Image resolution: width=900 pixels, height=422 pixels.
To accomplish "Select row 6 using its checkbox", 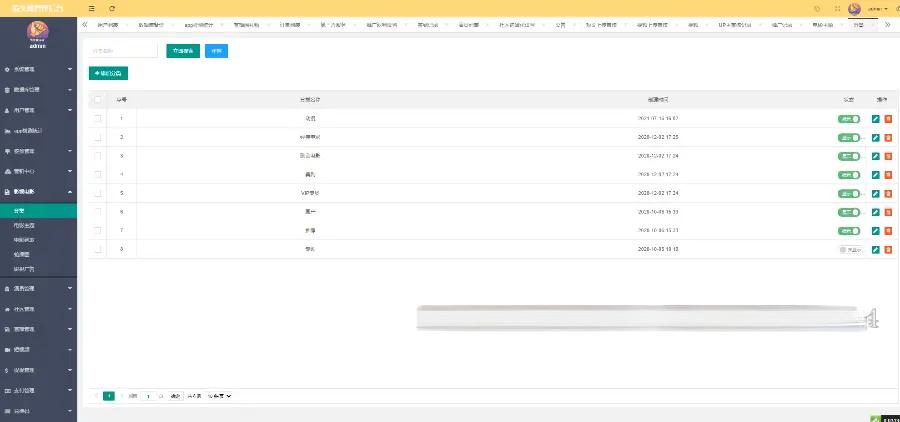I will pos(98,212).
